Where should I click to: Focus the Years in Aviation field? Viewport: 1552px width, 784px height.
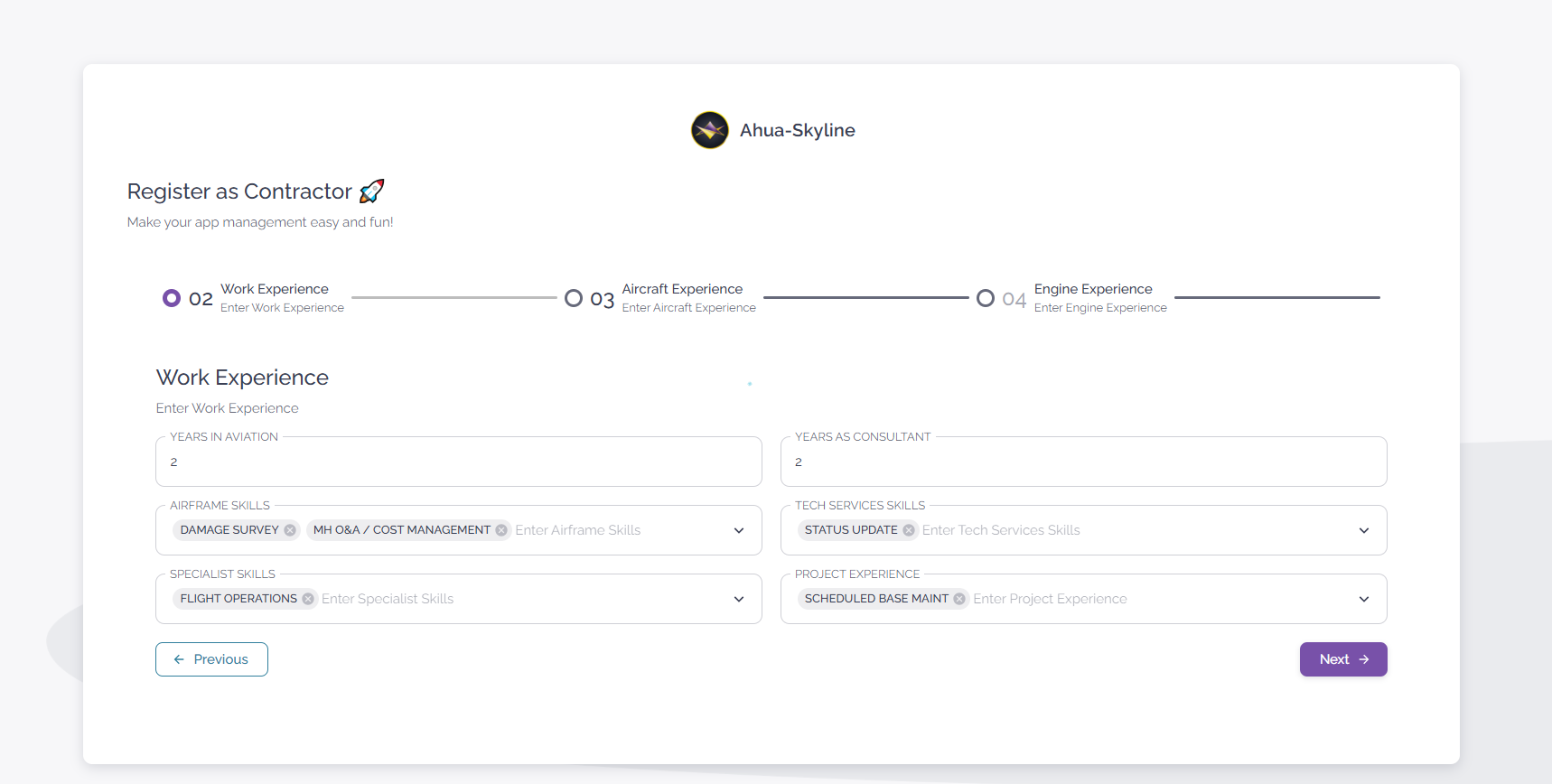point(459,462)
